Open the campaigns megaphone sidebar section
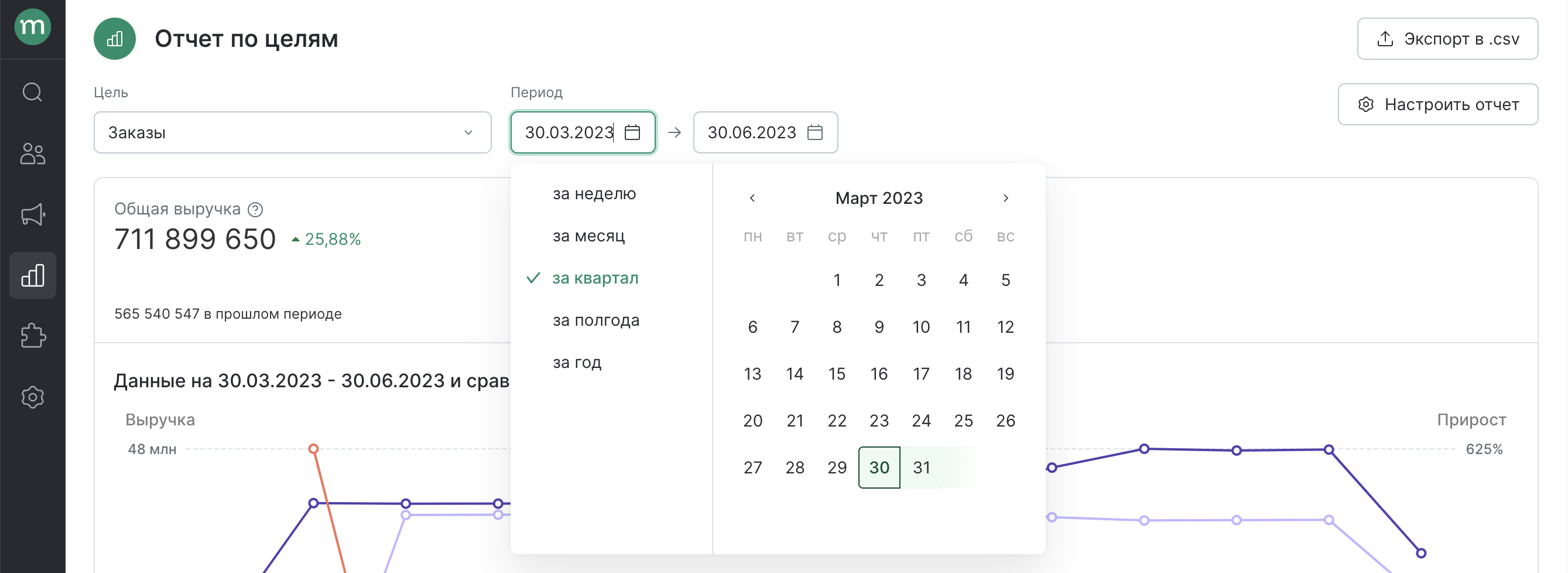The height and width of the screenshot is (573, 1568). point(32,214)
